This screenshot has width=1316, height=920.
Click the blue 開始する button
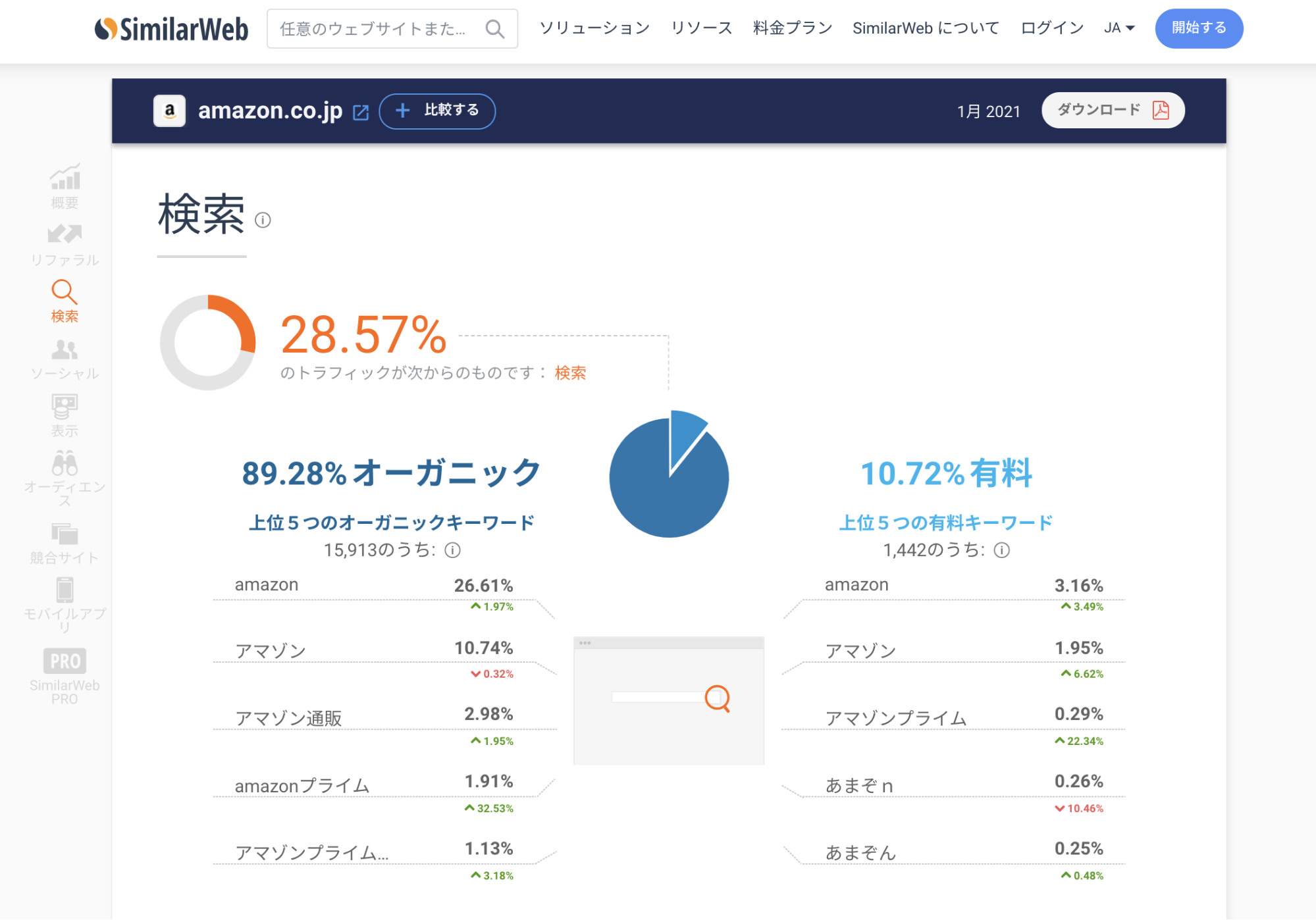click(x=1198, y=28)
